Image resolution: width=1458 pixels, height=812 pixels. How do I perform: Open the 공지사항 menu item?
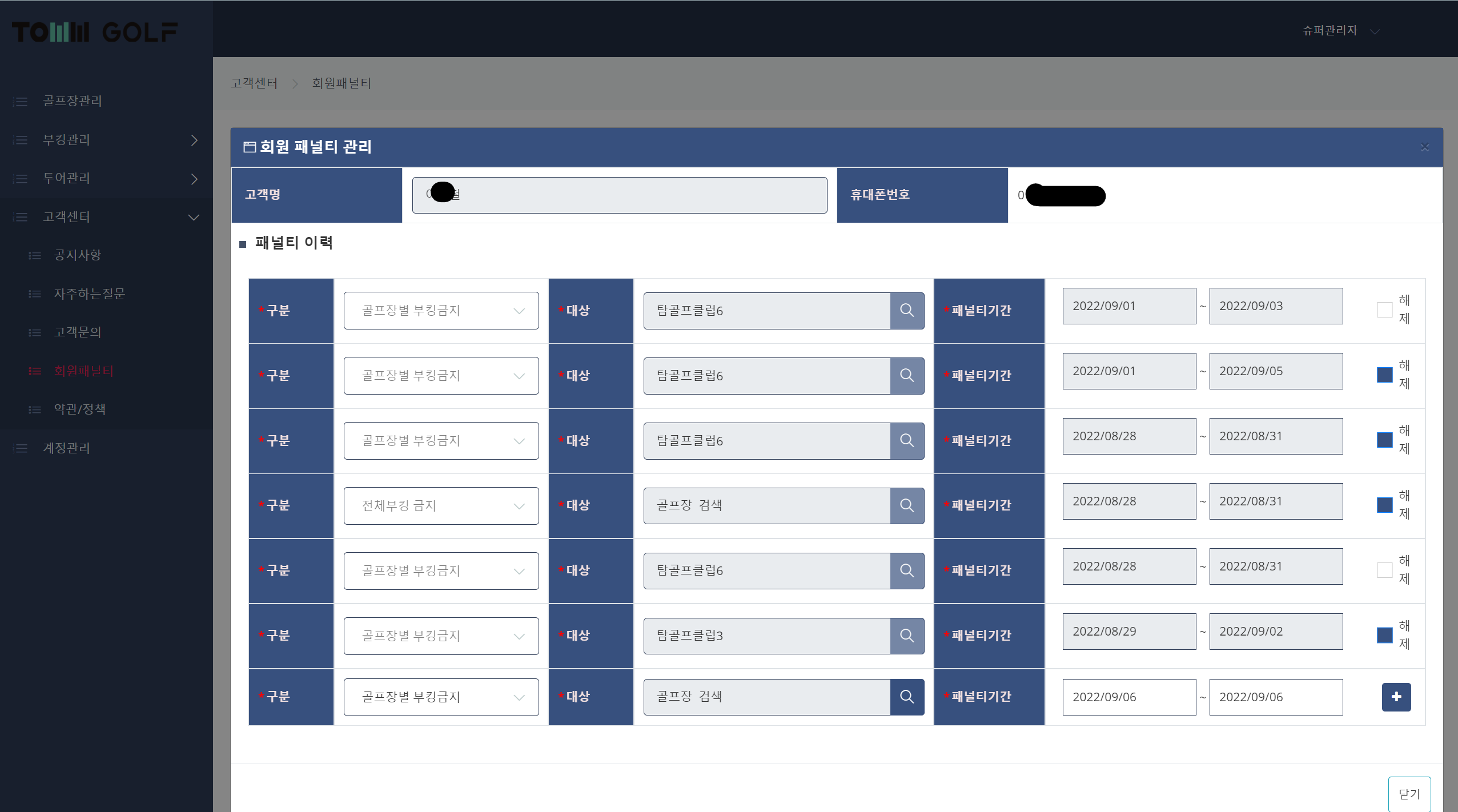pos(78,255)
